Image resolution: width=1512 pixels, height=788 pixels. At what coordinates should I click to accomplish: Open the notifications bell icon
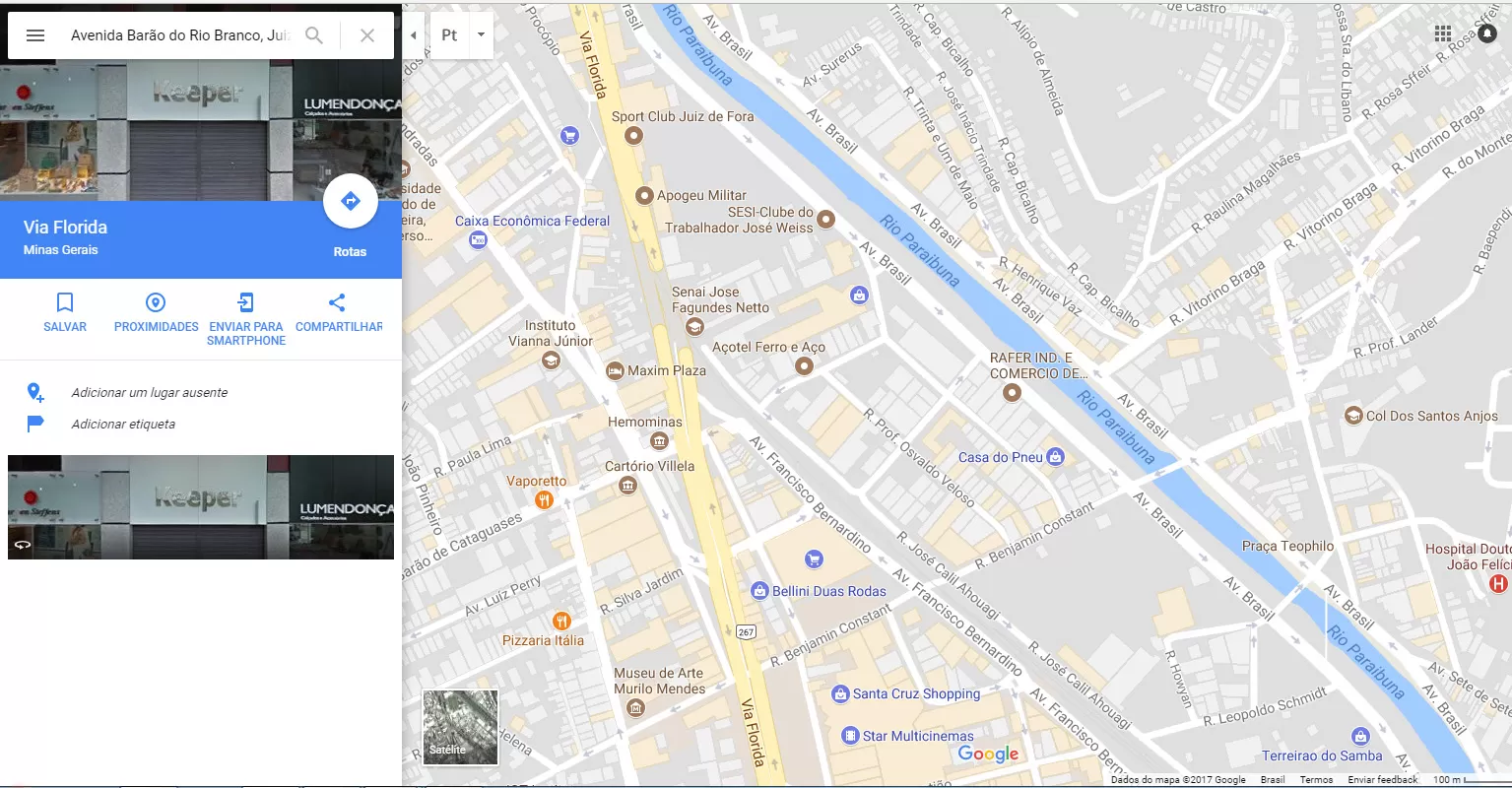coord(1486,33)
